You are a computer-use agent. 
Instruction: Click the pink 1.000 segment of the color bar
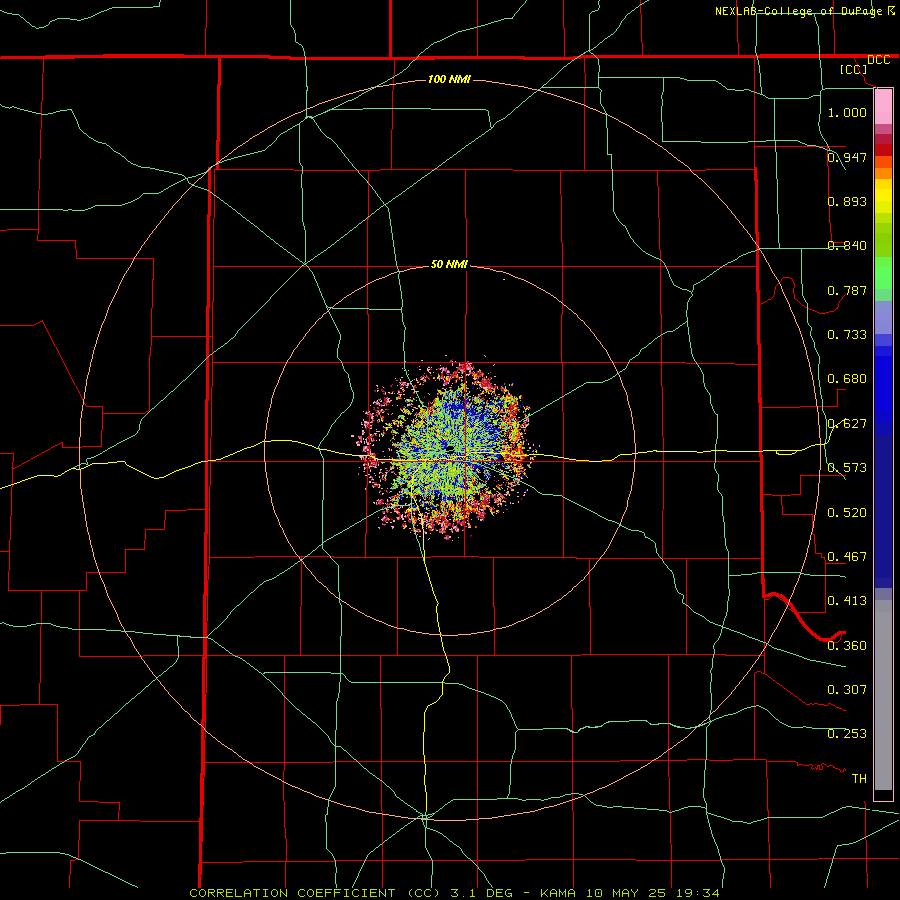(x=883, y=107)
